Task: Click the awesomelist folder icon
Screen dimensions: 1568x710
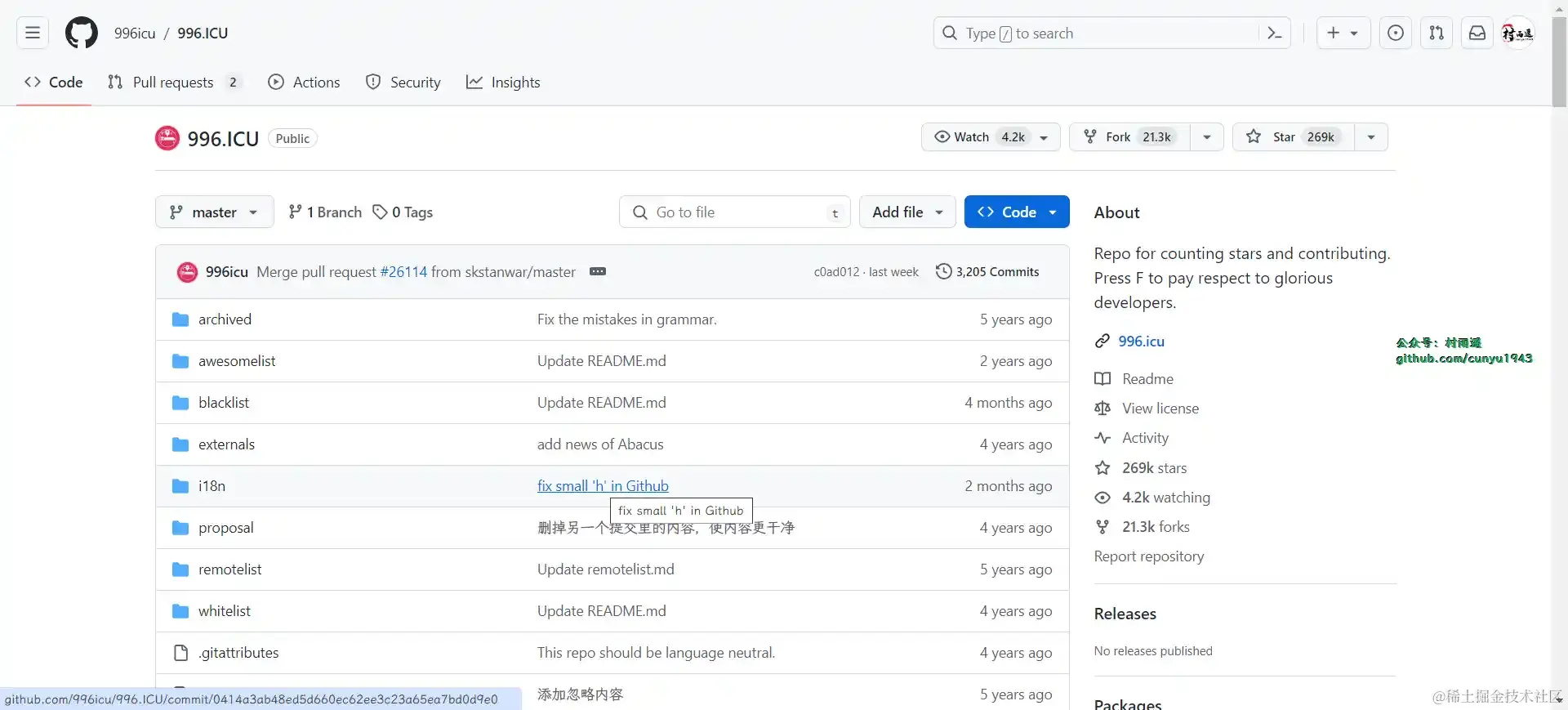Action: [180, 361]
